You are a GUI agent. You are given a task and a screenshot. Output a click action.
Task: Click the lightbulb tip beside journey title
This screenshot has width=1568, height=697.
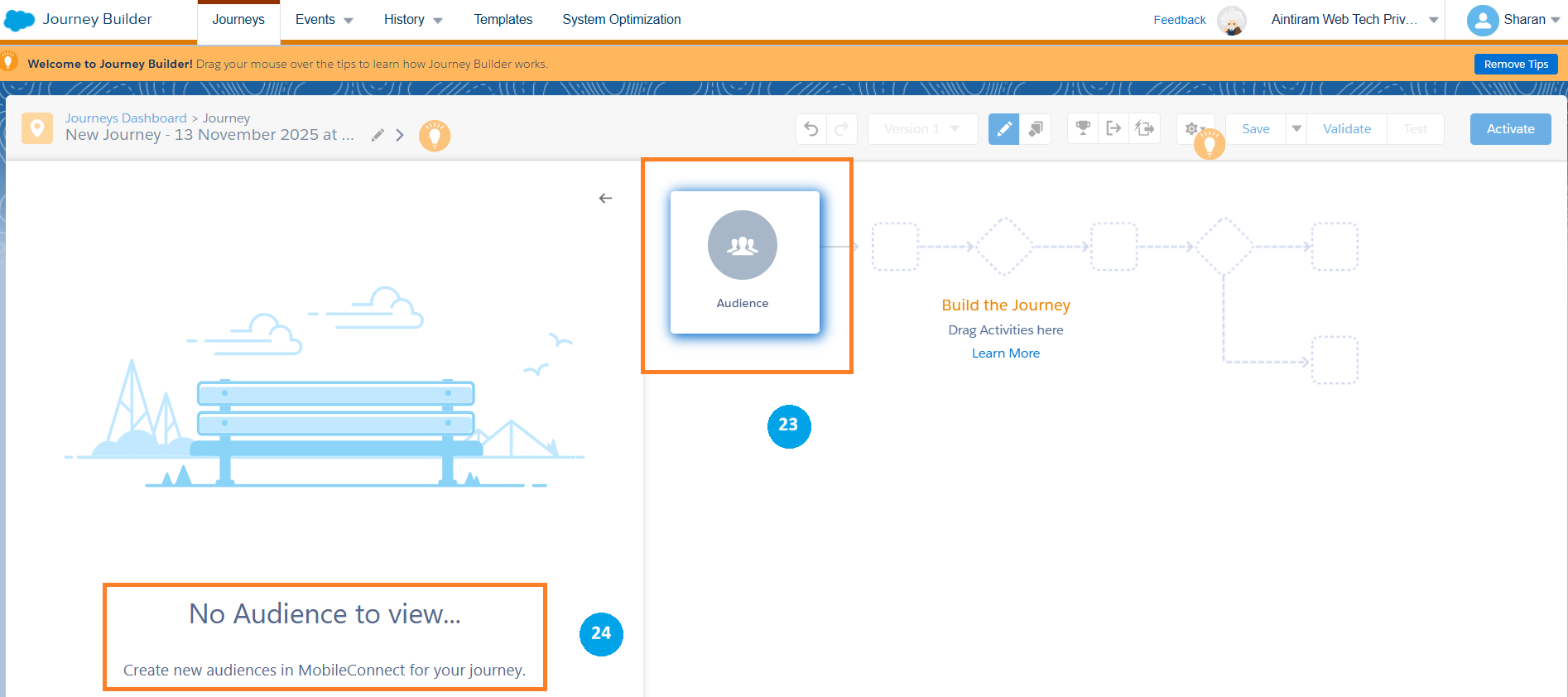click(435, 136)
